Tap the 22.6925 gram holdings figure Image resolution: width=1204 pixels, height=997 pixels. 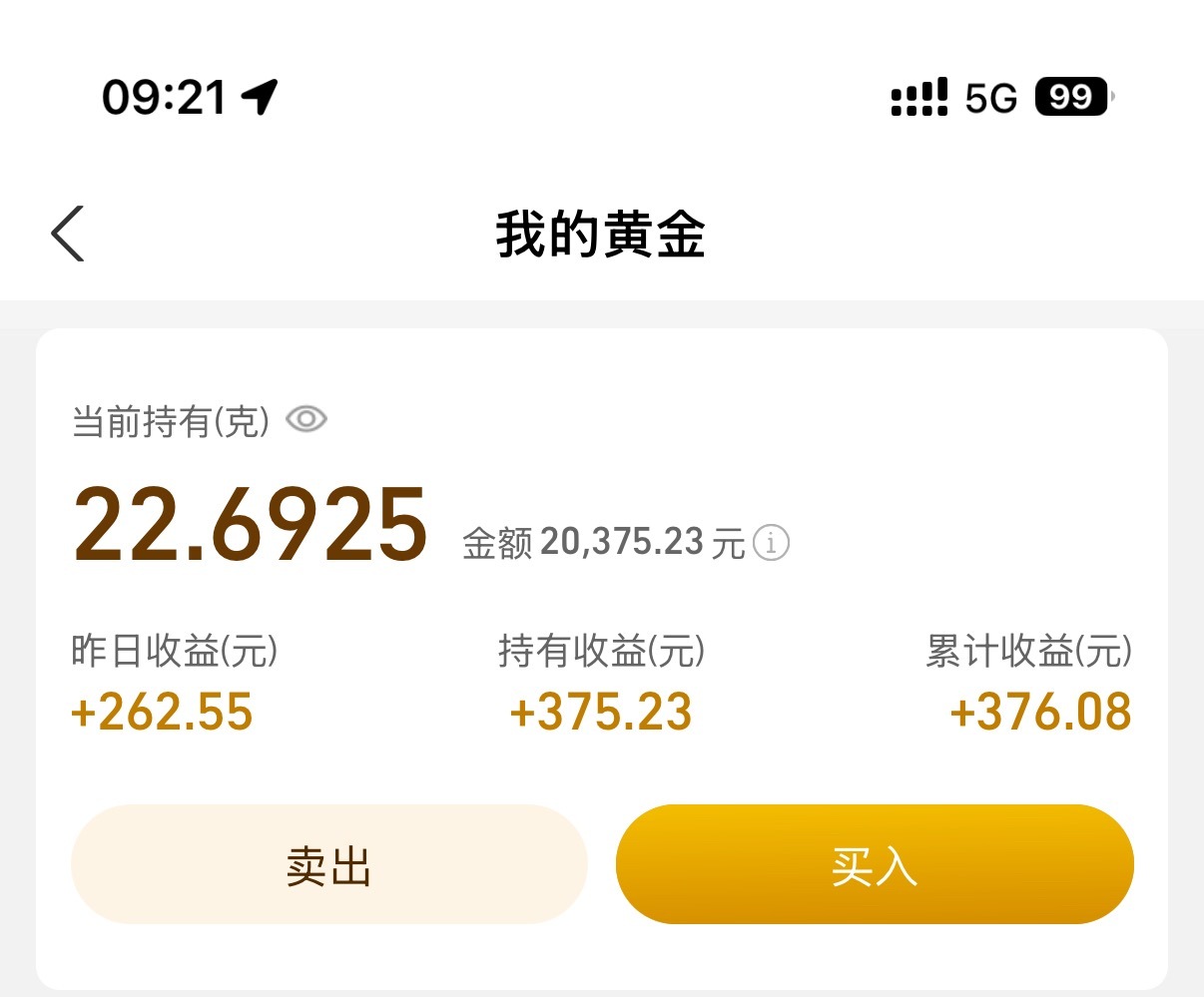pyautogui.click(x=251, y=525)
